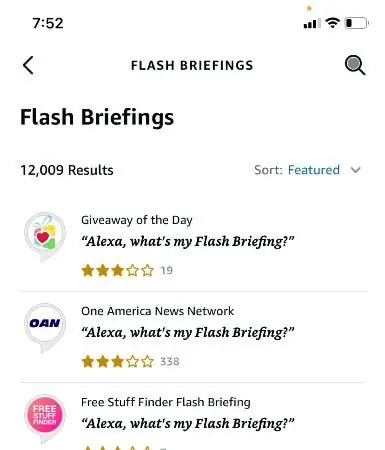Open search with magnifying glass icon
Image resolution: width=385 pixels, height=450 pixels.
point(355,65)
